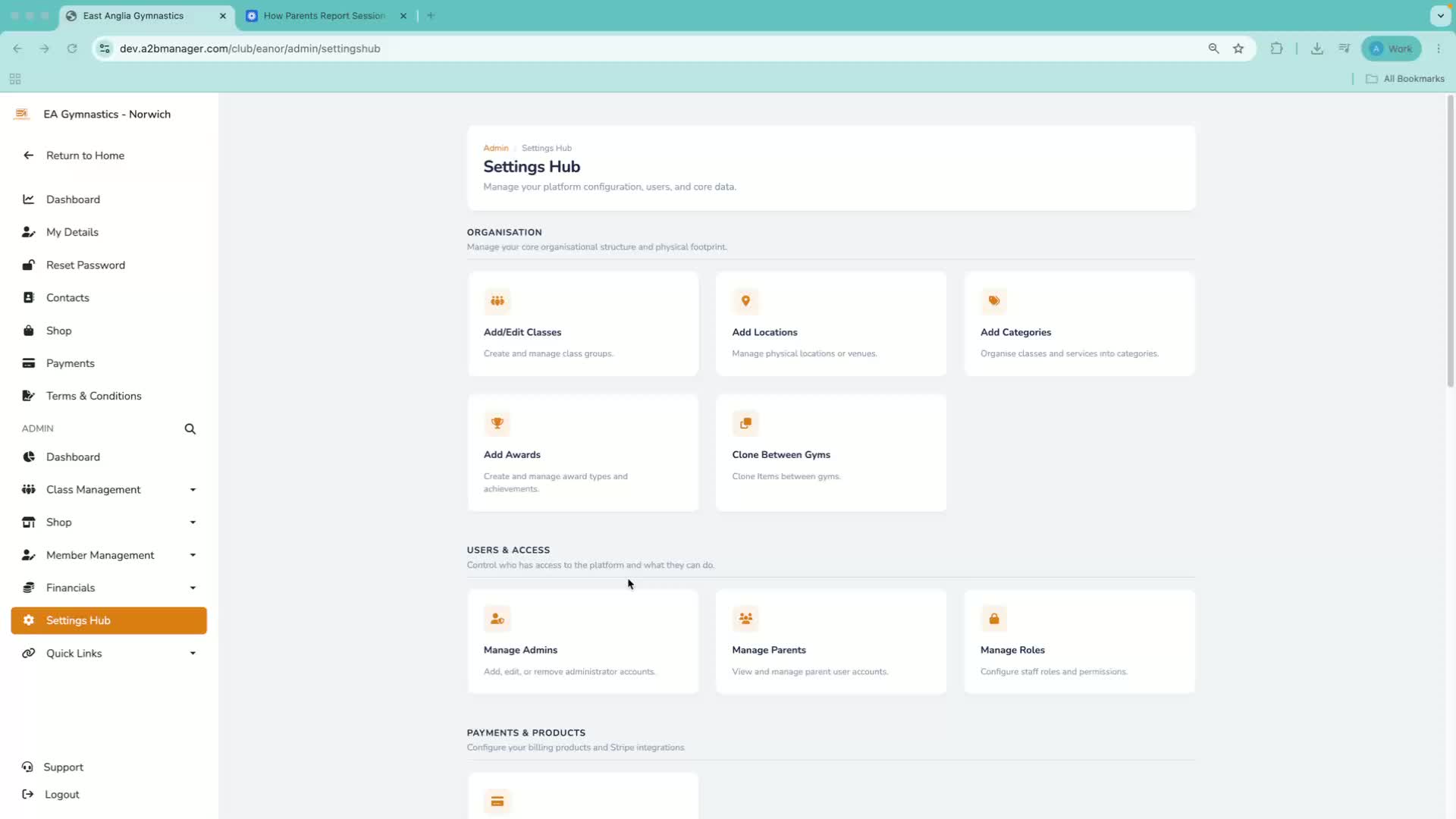Click the Manage Parents group icon
This screenshot has width=1456, height=819.
click(x=745, y=619)
